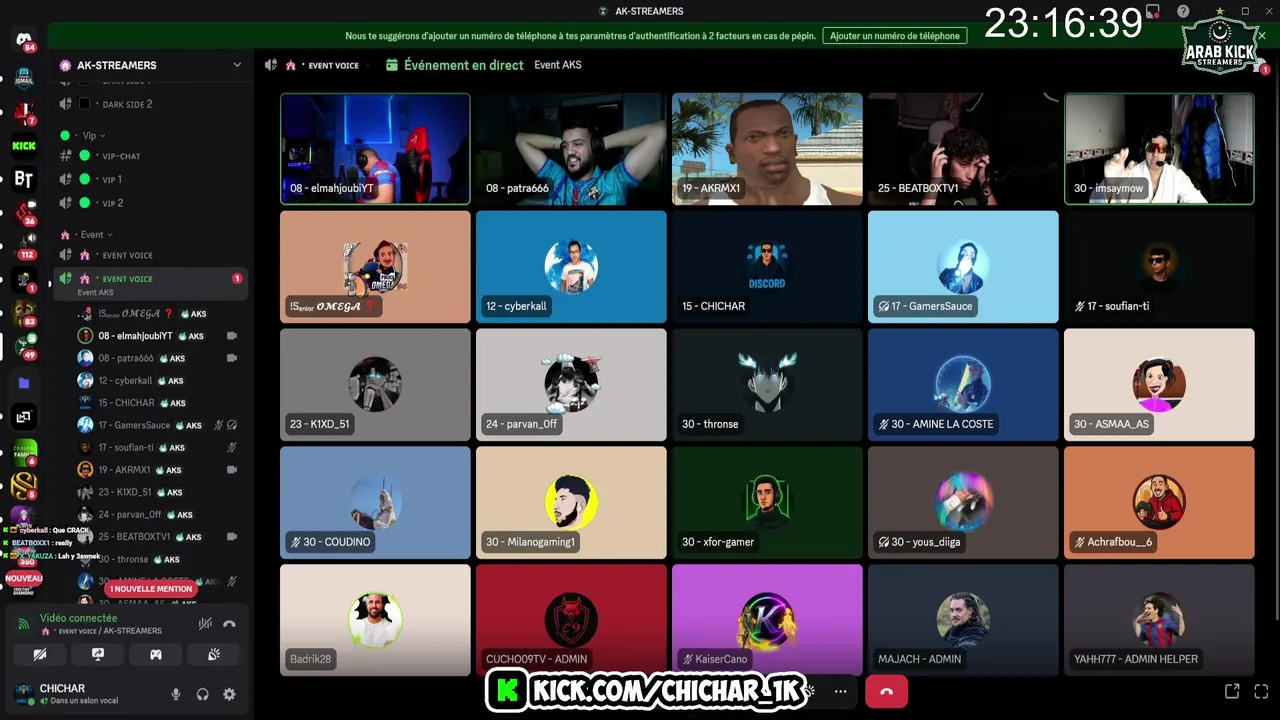Image resolution: width=1280 pixels, height=720 pixels.
Task: Select the 30 - Milanogaming1 participant tile
Action: pos(571,503)
